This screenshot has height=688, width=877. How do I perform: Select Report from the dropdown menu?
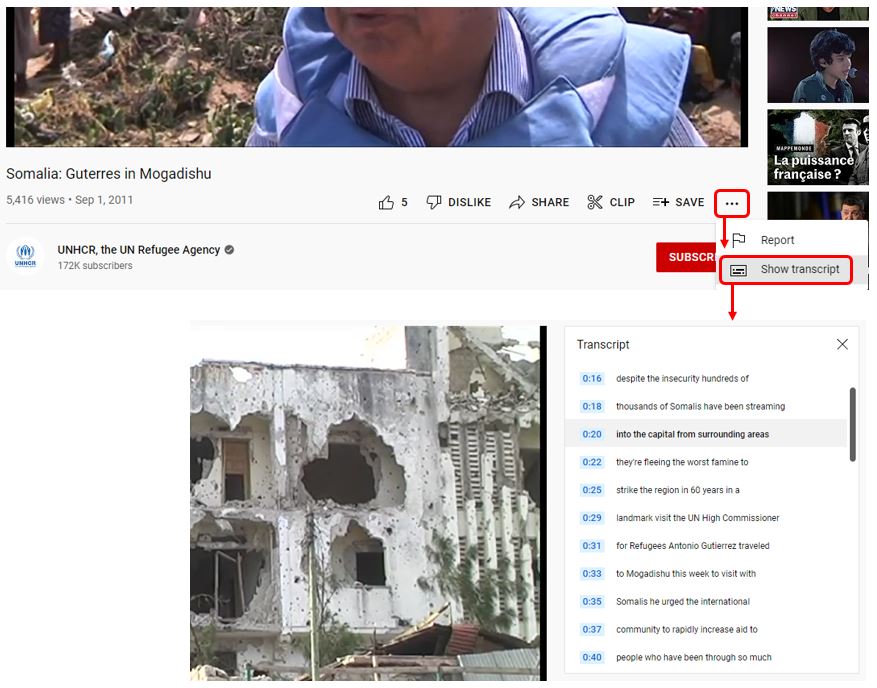777,240
